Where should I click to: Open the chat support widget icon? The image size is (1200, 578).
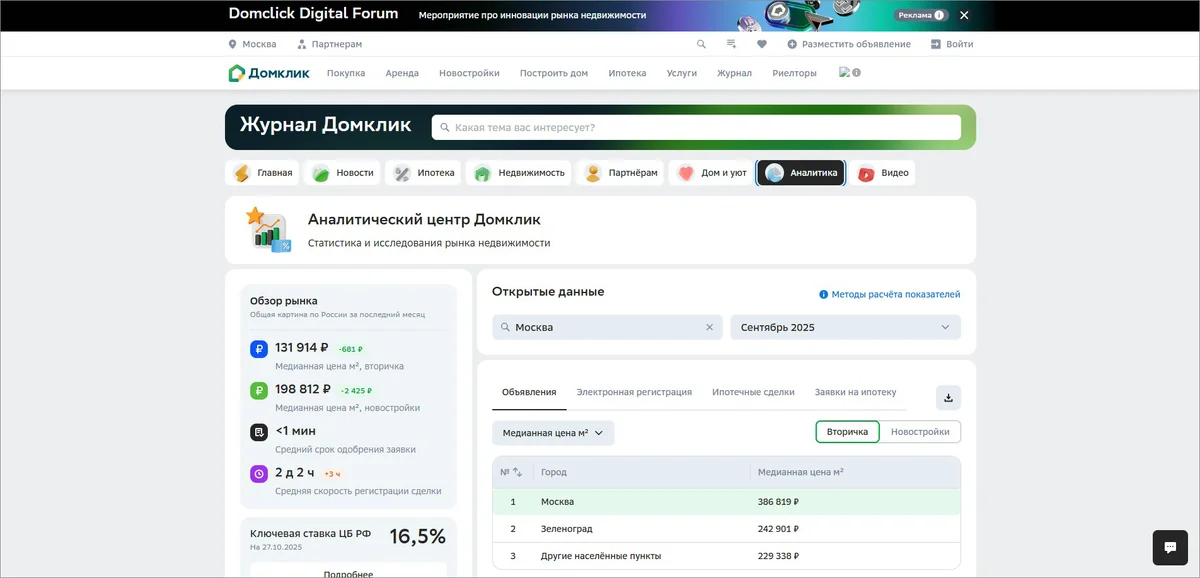pos(1169,547)
